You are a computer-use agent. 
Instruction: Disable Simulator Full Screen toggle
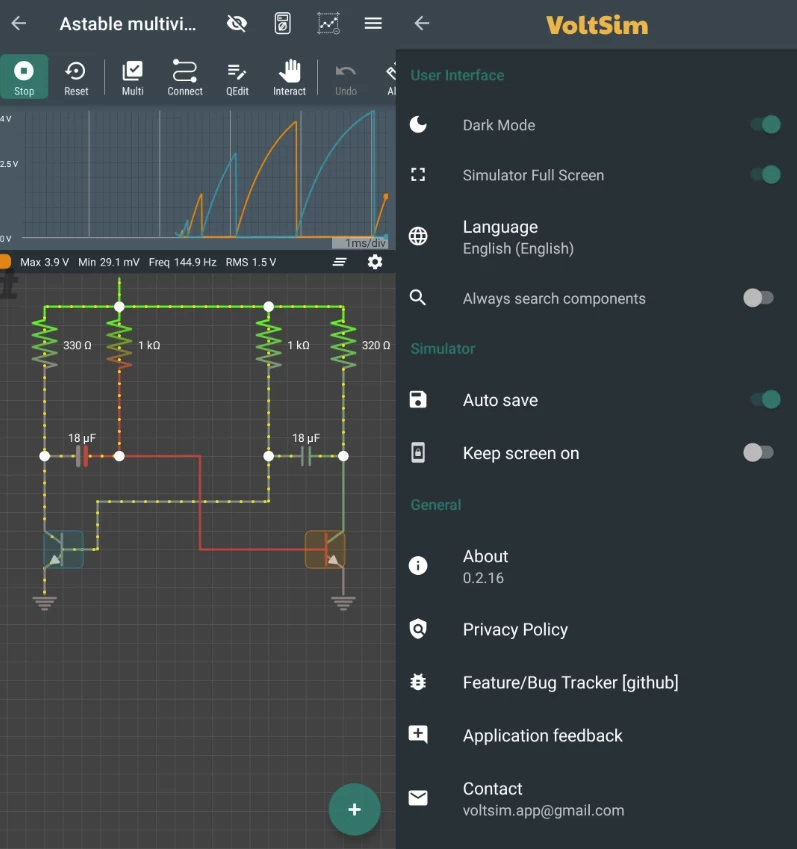coord(764,175)
